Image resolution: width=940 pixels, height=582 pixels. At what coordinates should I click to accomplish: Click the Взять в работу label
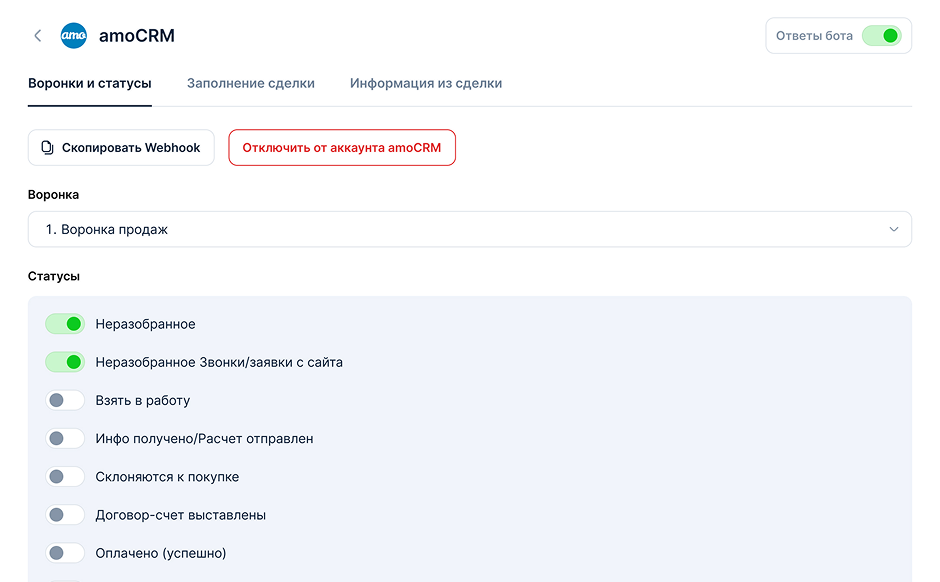[x=143, y=400]
